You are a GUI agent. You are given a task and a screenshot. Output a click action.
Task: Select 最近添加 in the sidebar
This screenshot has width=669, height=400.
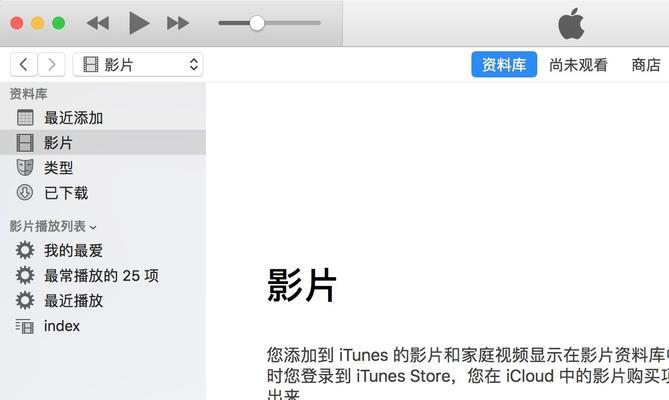[x=102, y=118]
